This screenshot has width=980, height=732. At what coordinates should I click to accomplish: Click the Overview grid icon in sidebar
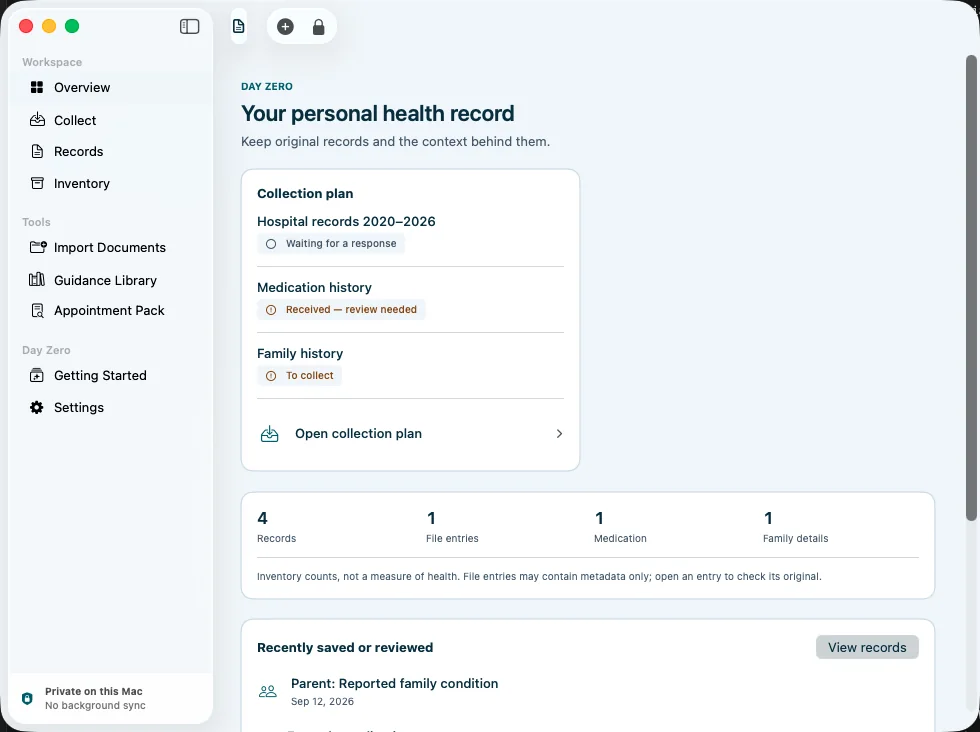click(37, 88)
